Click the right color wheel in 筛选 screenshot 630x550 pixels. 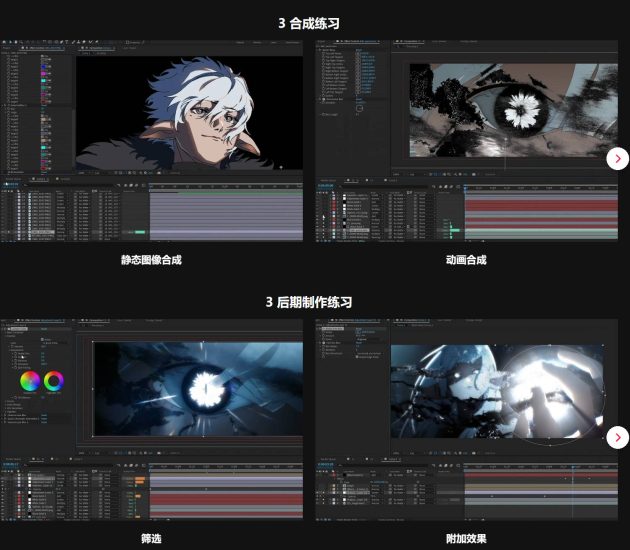point(53,381)
